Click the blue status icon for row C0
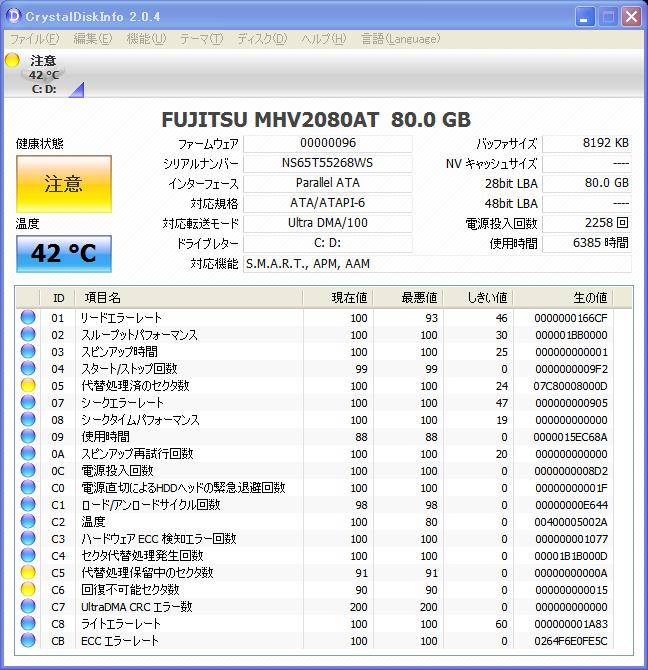This screenshot has height=670, width=648. (x=28, y=488)
